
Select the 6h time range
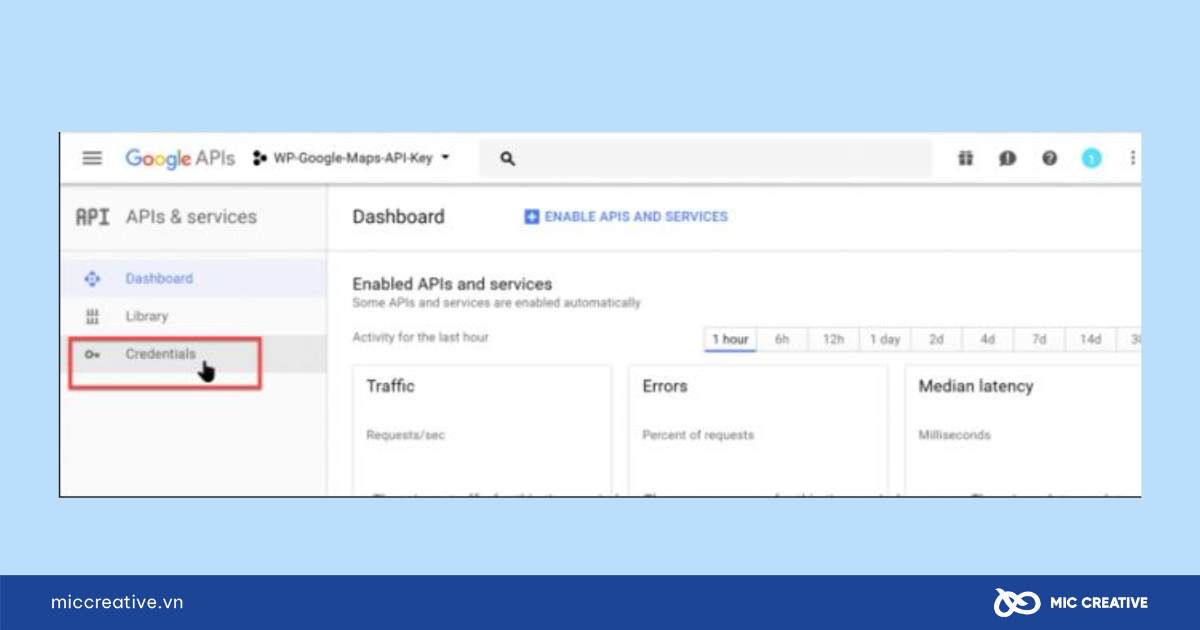(x=782, y=339)
